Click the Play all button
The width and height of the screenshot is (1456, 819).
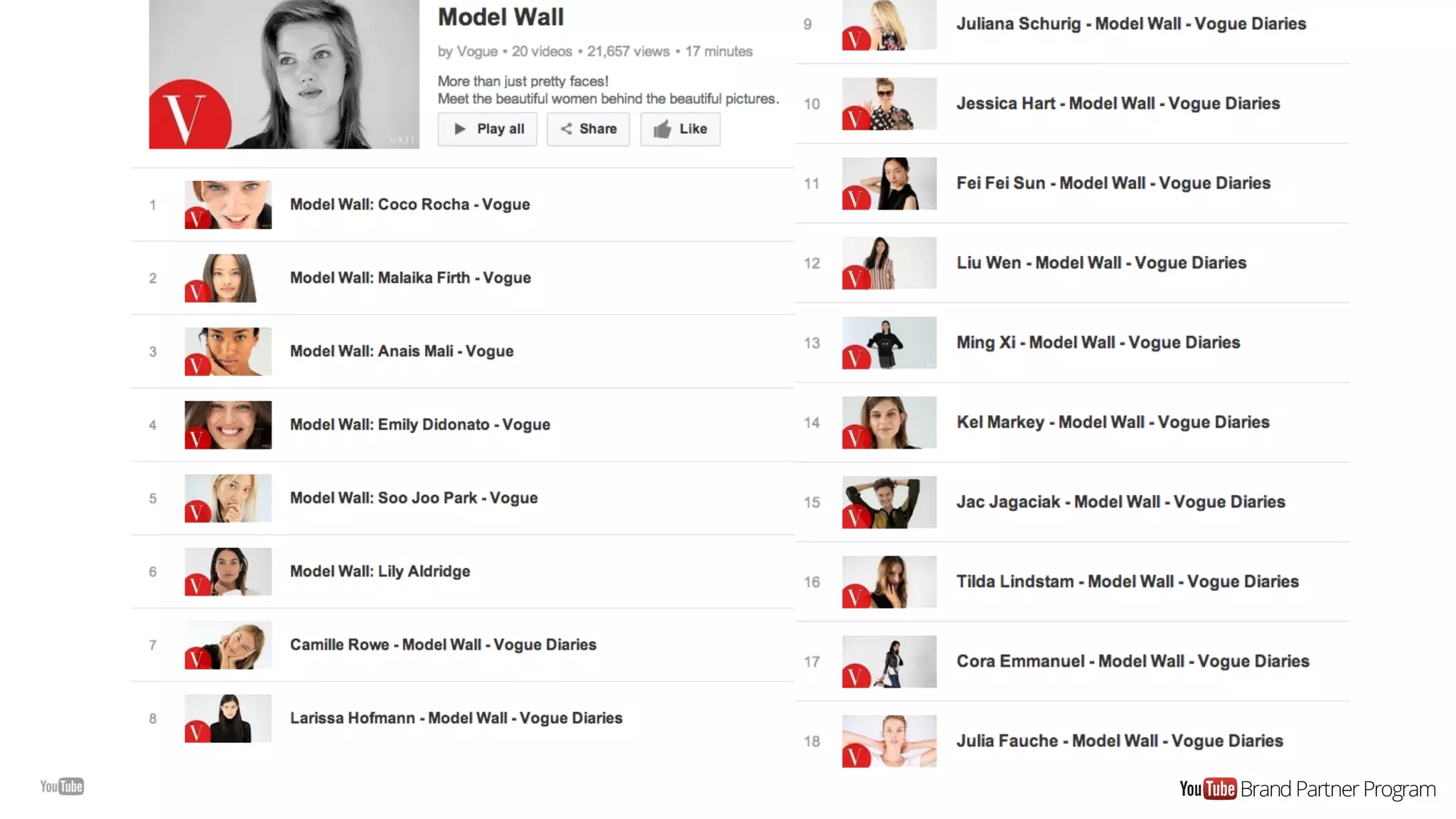487,129
